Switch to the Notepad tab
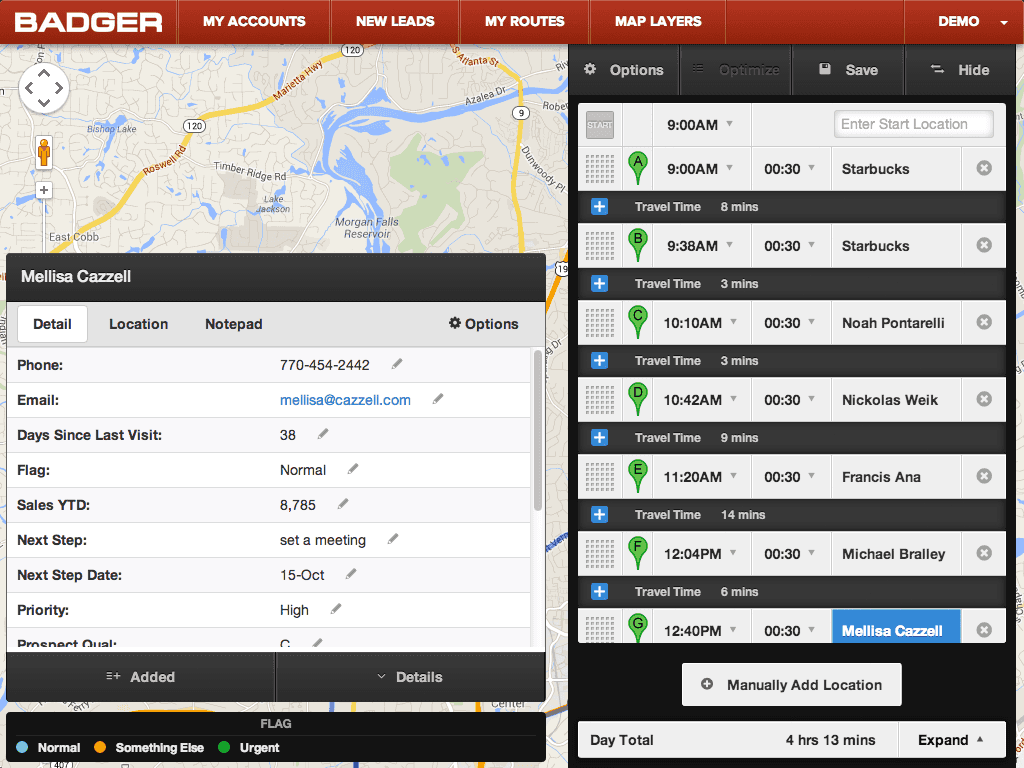Screen dimensions: 1024x768 coord(234,324)
